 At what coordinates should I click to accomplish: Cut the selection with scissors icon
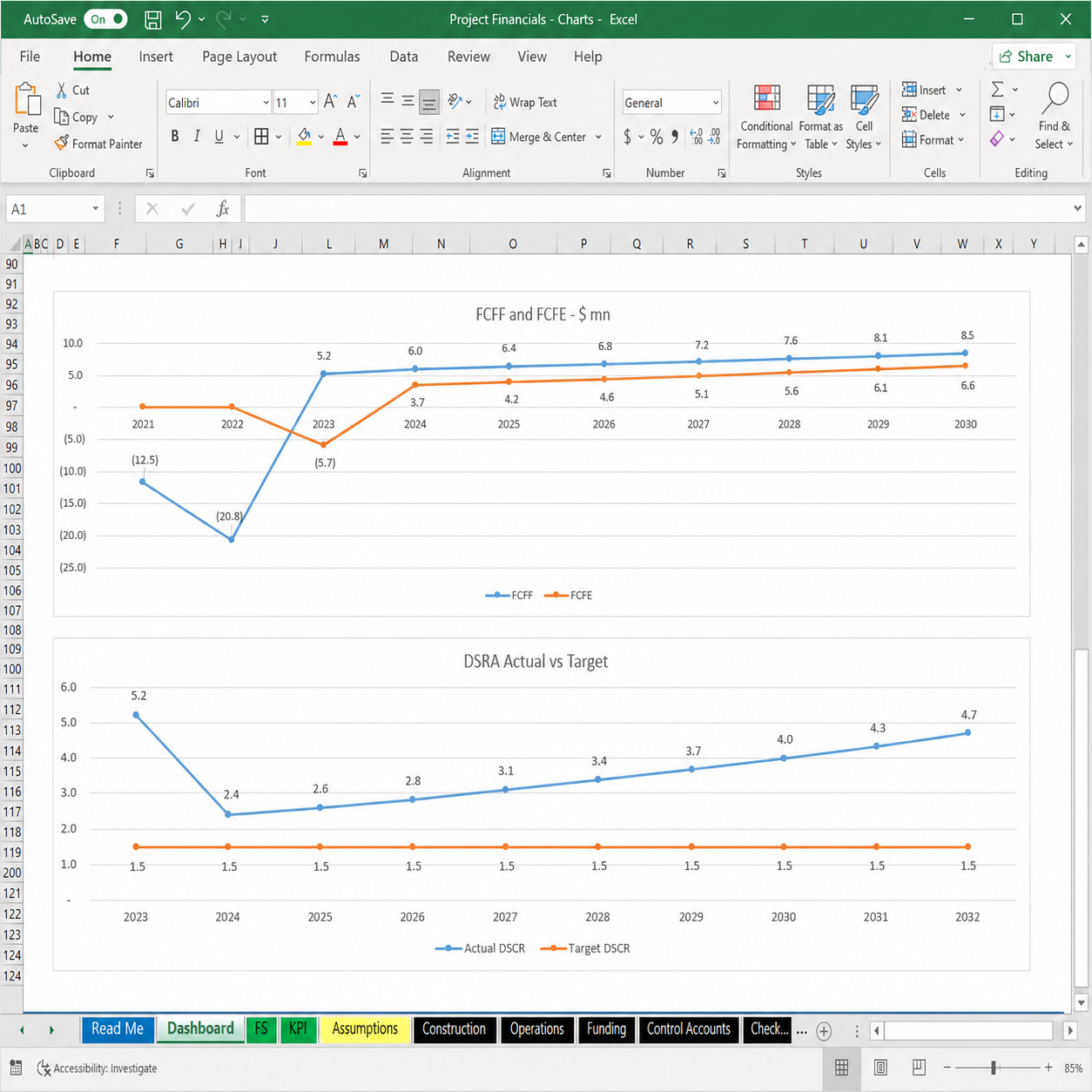(62, 90)
